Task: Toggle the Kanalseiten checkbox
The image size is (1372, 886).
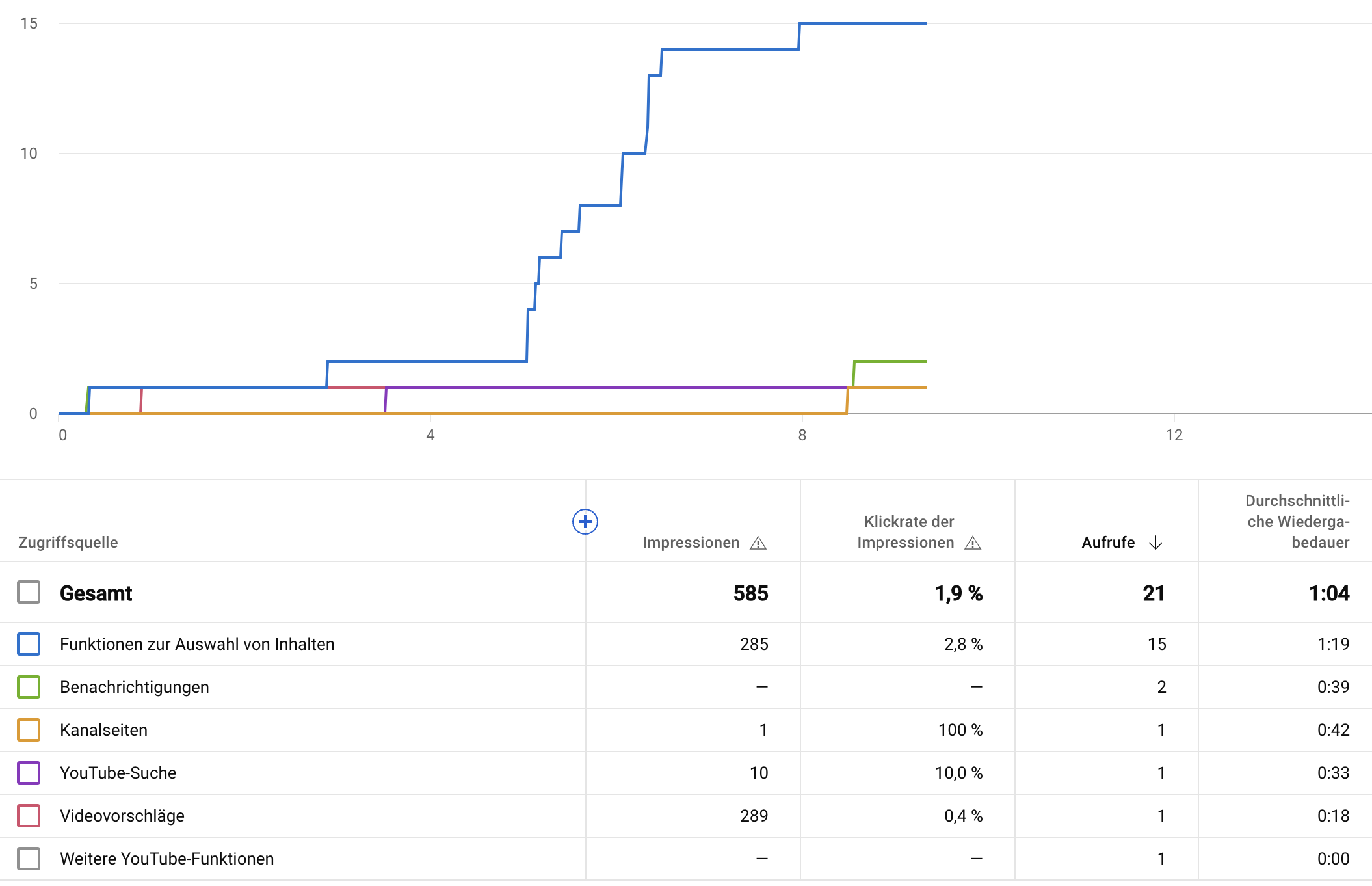Action: click(x=29, y=730)
